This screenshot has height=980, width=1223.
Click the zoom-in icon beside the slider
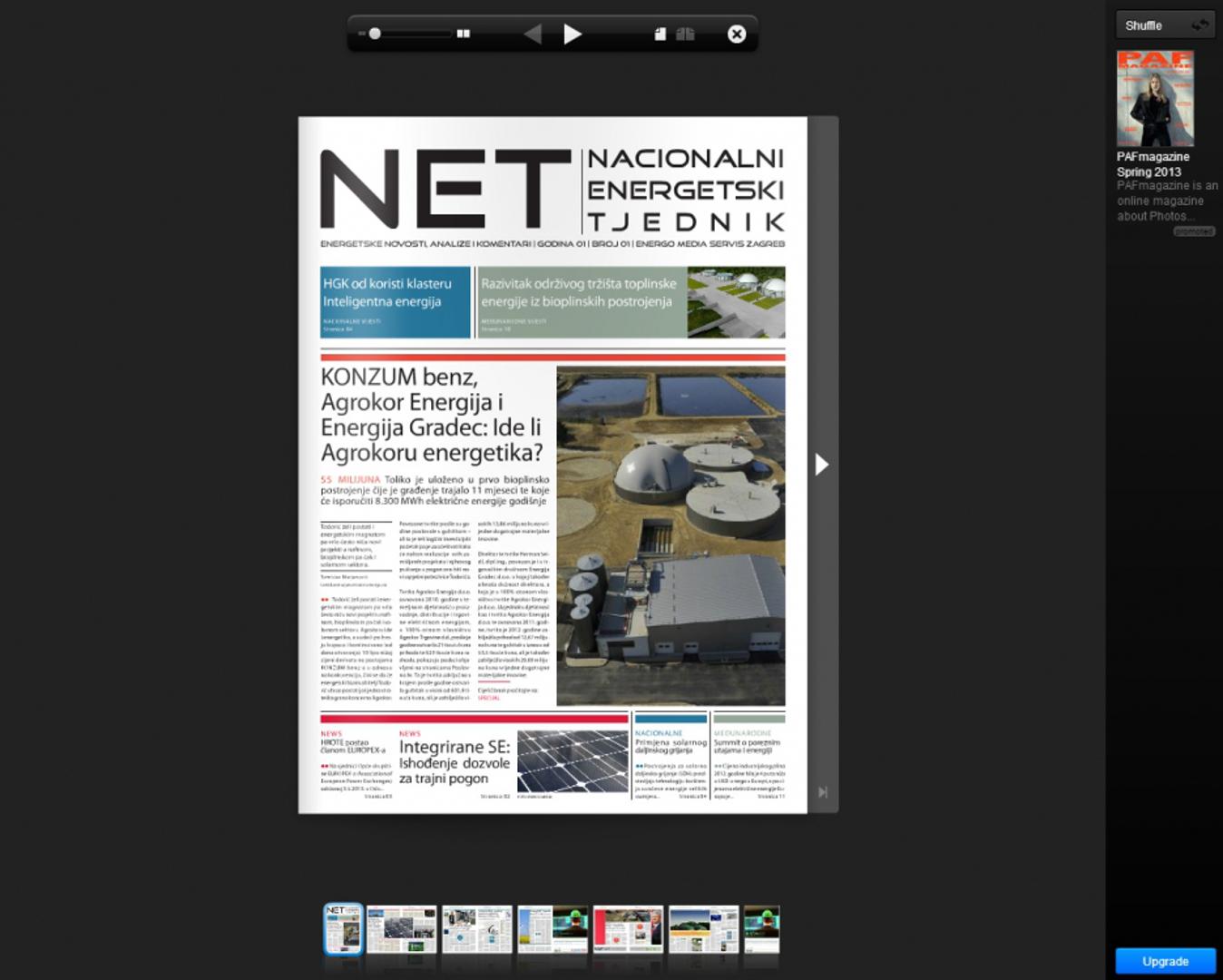coord(464,34)
